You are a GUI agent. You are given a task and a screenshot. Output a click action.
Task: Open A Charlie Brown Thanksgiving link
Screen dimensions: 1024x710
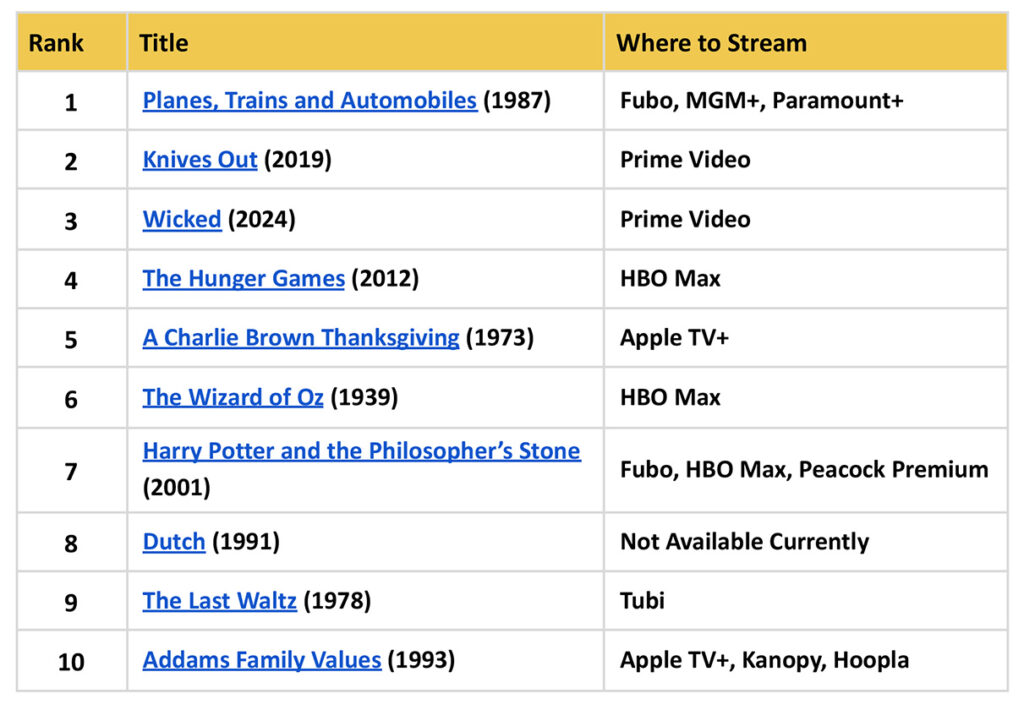(300, 338)
